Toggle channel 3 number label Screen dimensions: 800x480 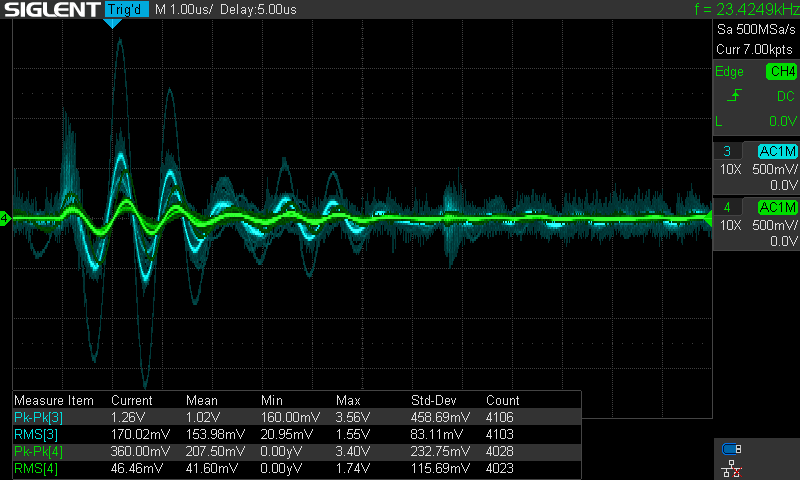point(726,151)
